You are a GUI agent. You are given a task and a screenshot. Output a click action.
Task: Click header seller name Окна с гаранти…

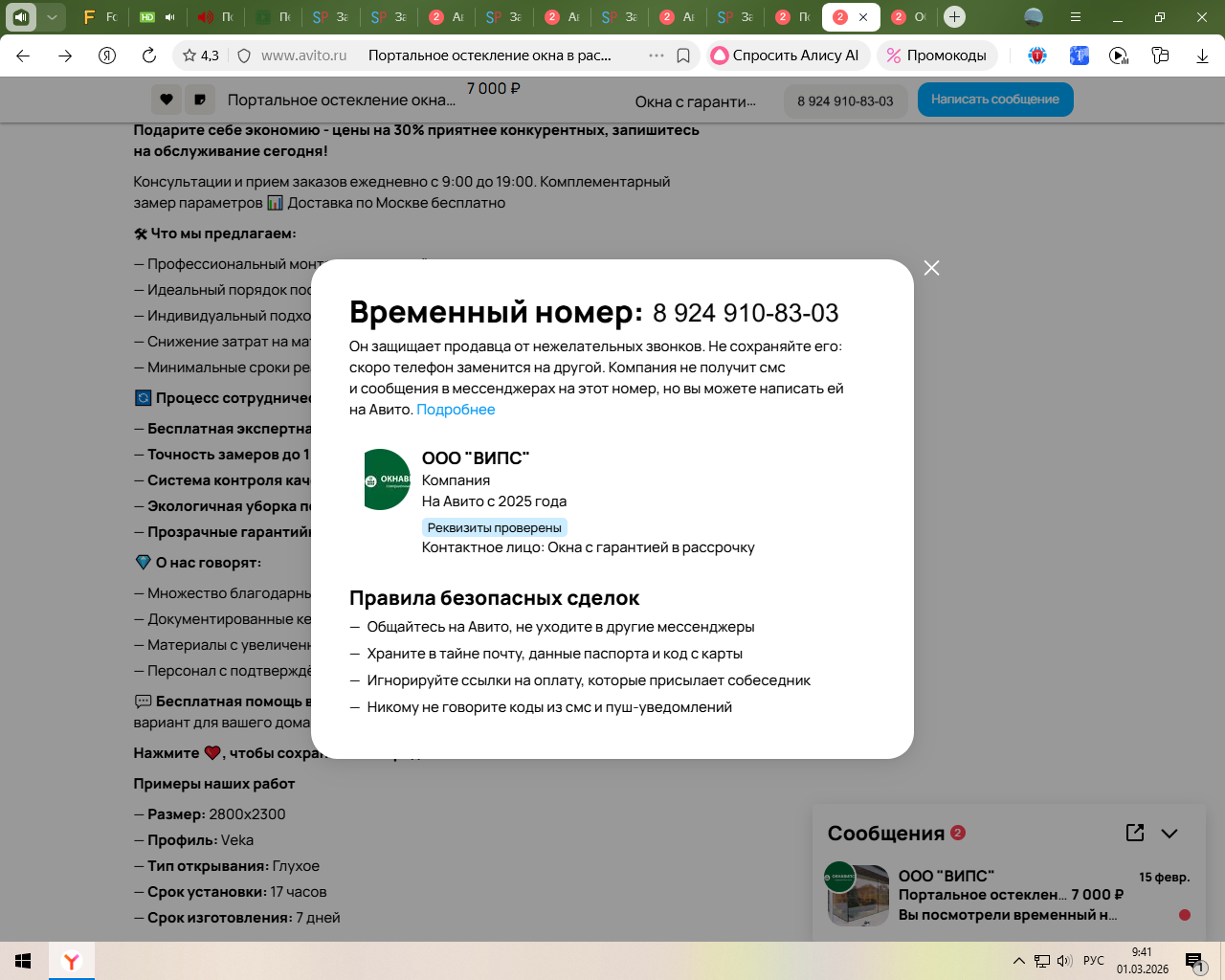[x=696, y=101]
